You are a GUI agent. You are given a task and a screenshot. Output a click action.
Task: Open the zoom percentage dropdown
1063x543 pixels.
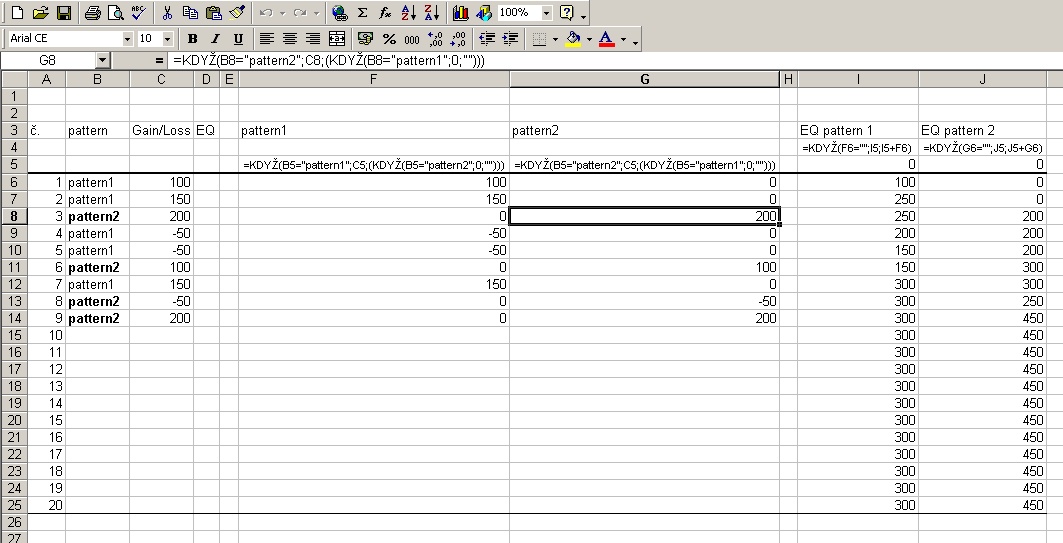(x=546, y=12)
